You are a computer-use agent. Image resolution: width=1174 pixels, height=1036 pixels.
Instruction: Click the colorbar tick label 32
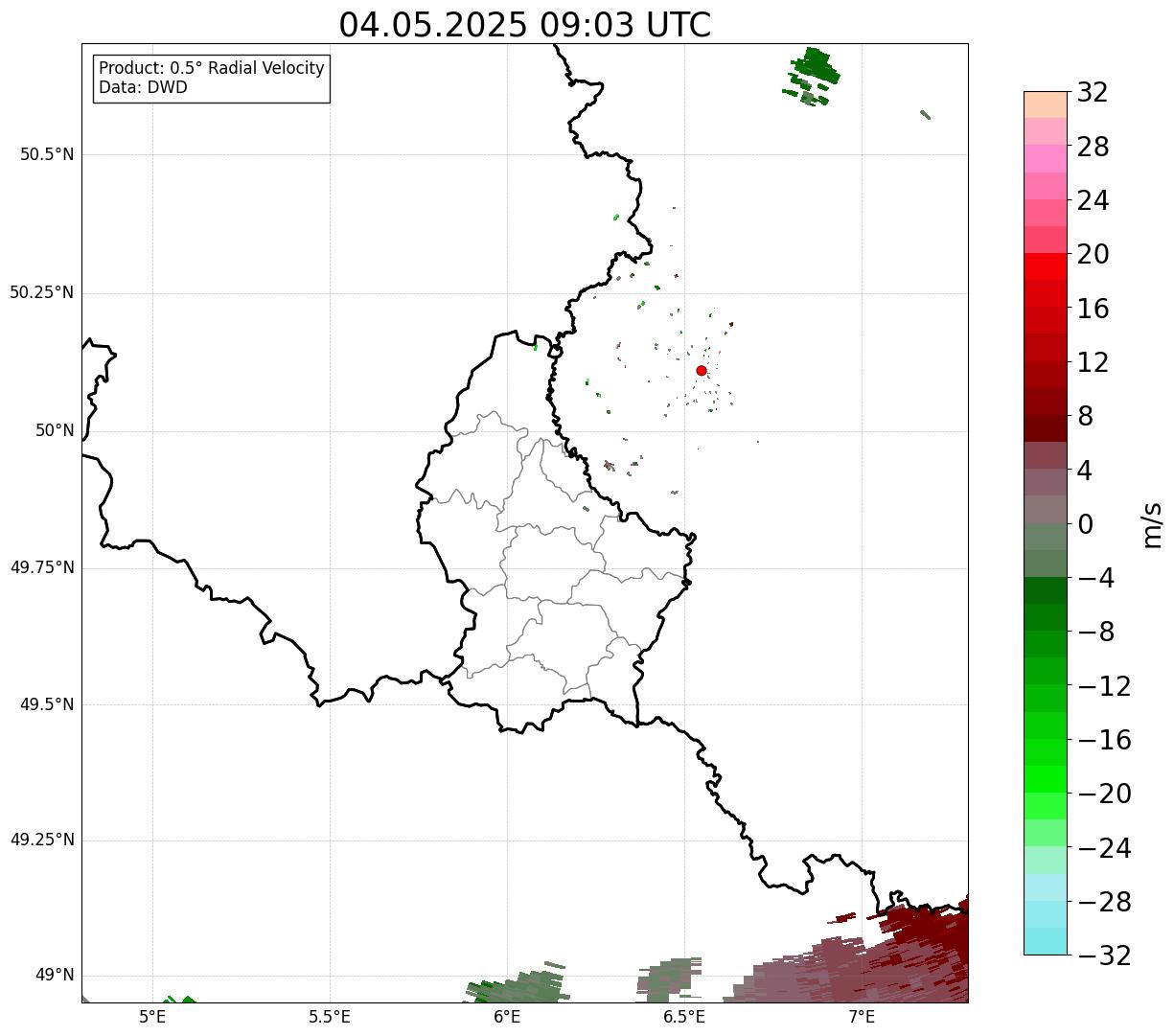tap(1093, 93)
